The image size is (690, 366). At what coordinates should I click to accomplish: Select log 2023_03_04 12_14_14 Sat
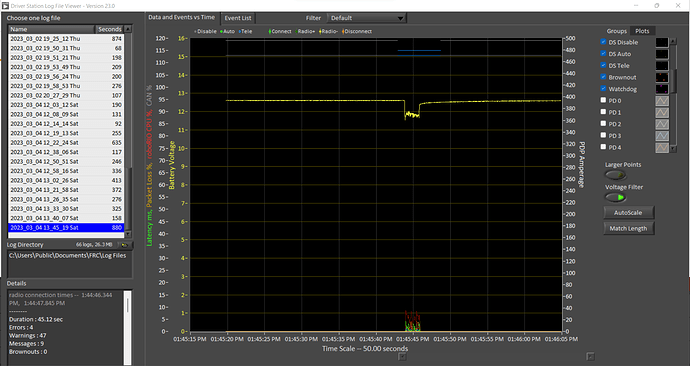(x=66, y=124)
